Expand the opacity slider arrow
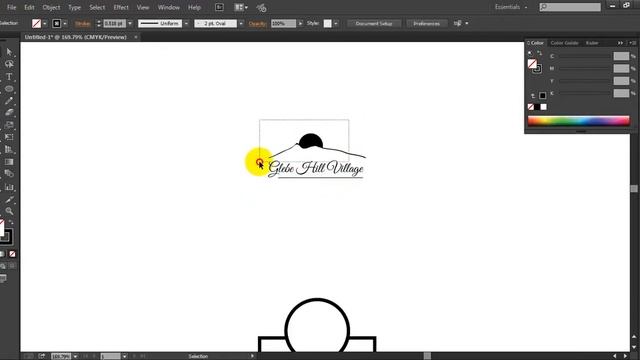640x360 pixels. coord(300,24)
